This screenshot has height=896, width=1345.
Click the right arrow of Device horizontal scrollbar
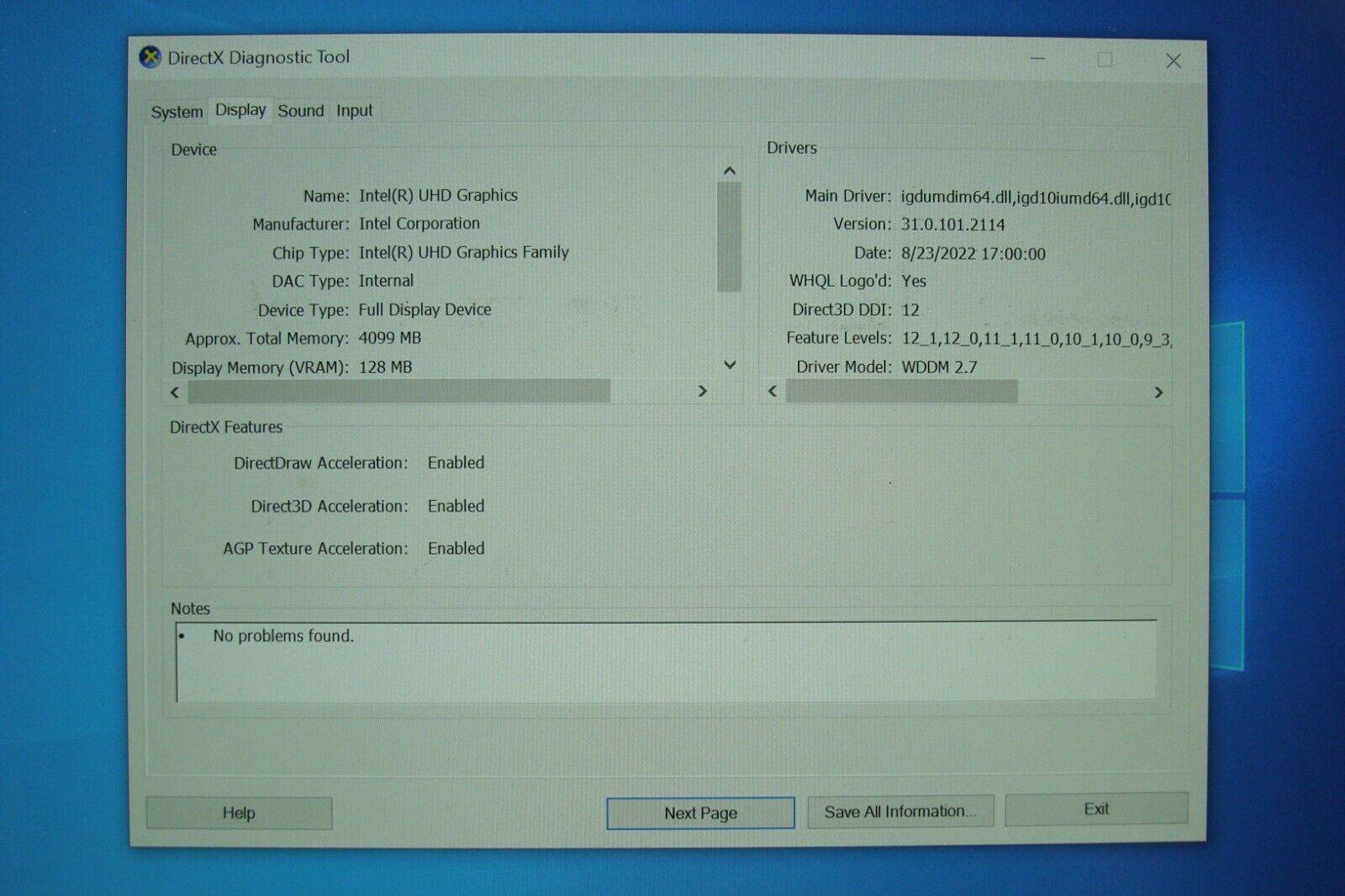pos(703,392)
